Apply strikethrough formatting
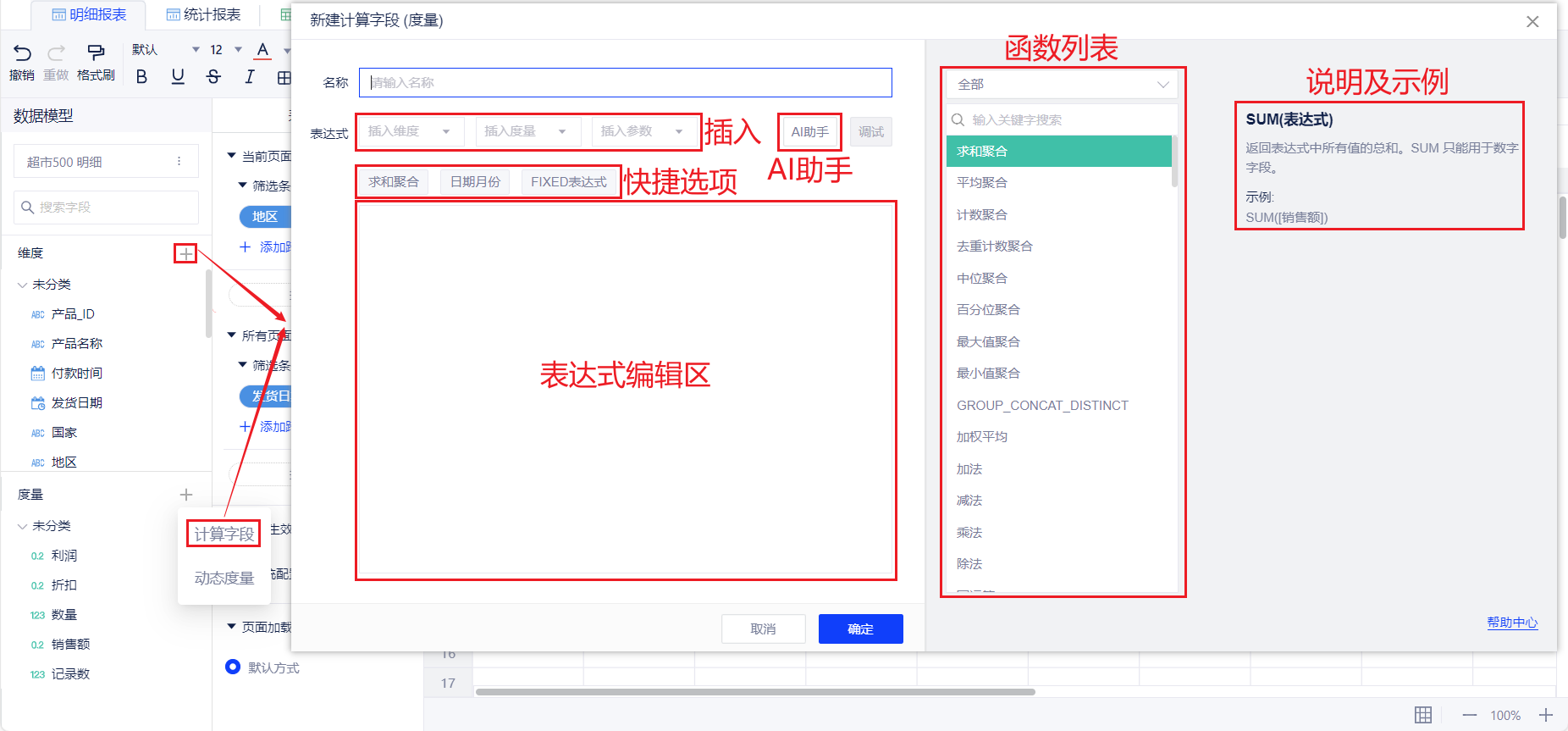This screenshot has height=731, width=1568. pyautogui.click(x=213, y=77)
